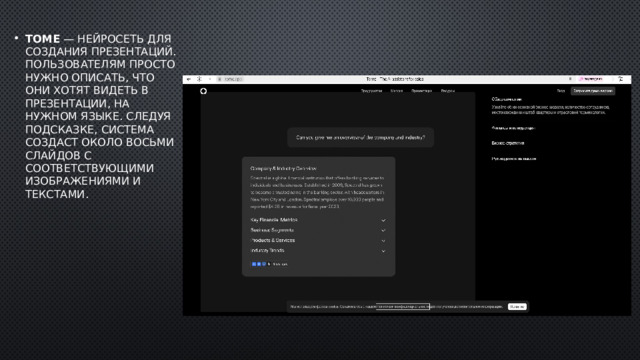
Task: Select the first heading in the right panel
Action: [507, 99]
